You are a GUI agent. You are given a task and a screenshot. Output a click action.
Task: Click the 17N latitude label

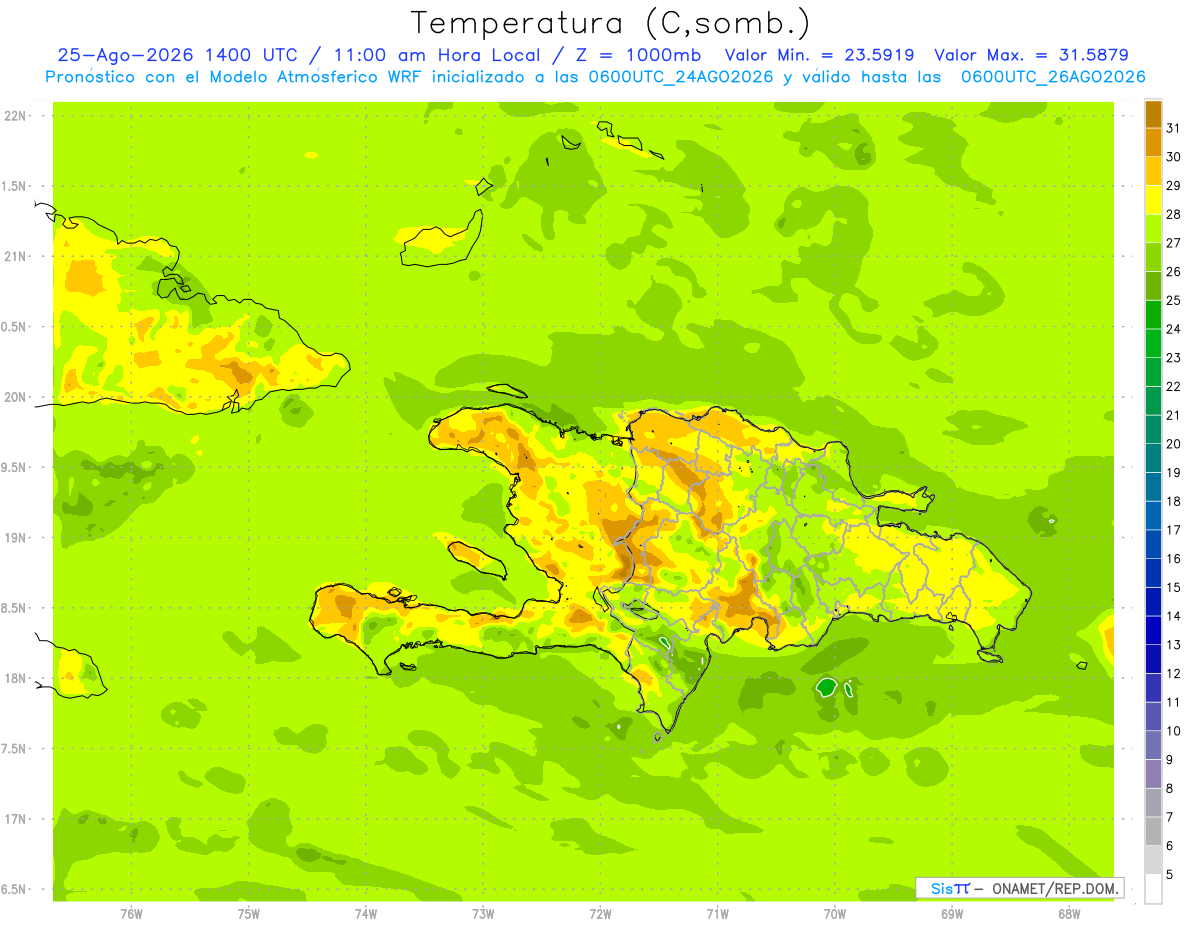pos(17,819)
